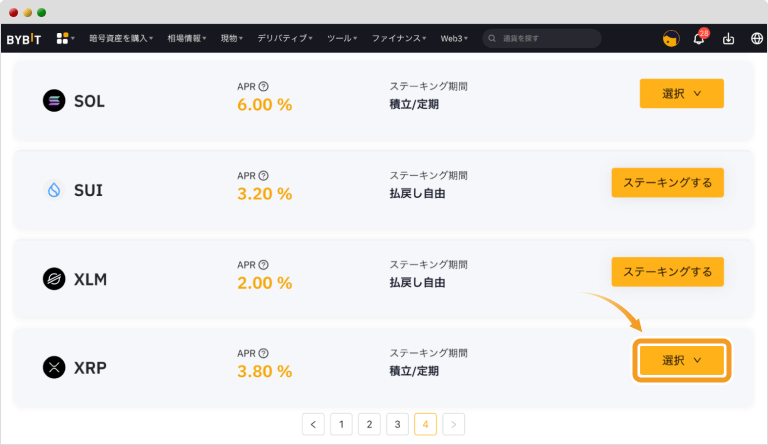Focus the coin search field
This screenshot has height=445, width=768.
point(542,38)
